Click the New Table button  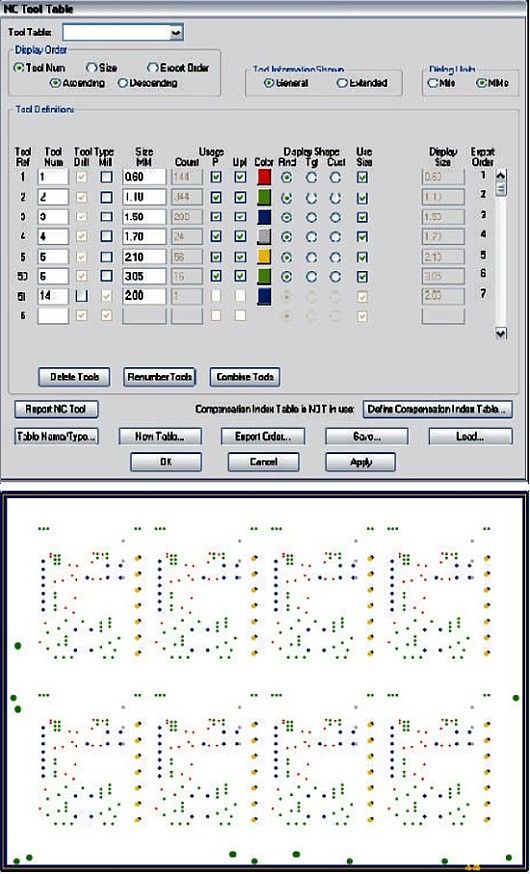click(x=160, y=436)
